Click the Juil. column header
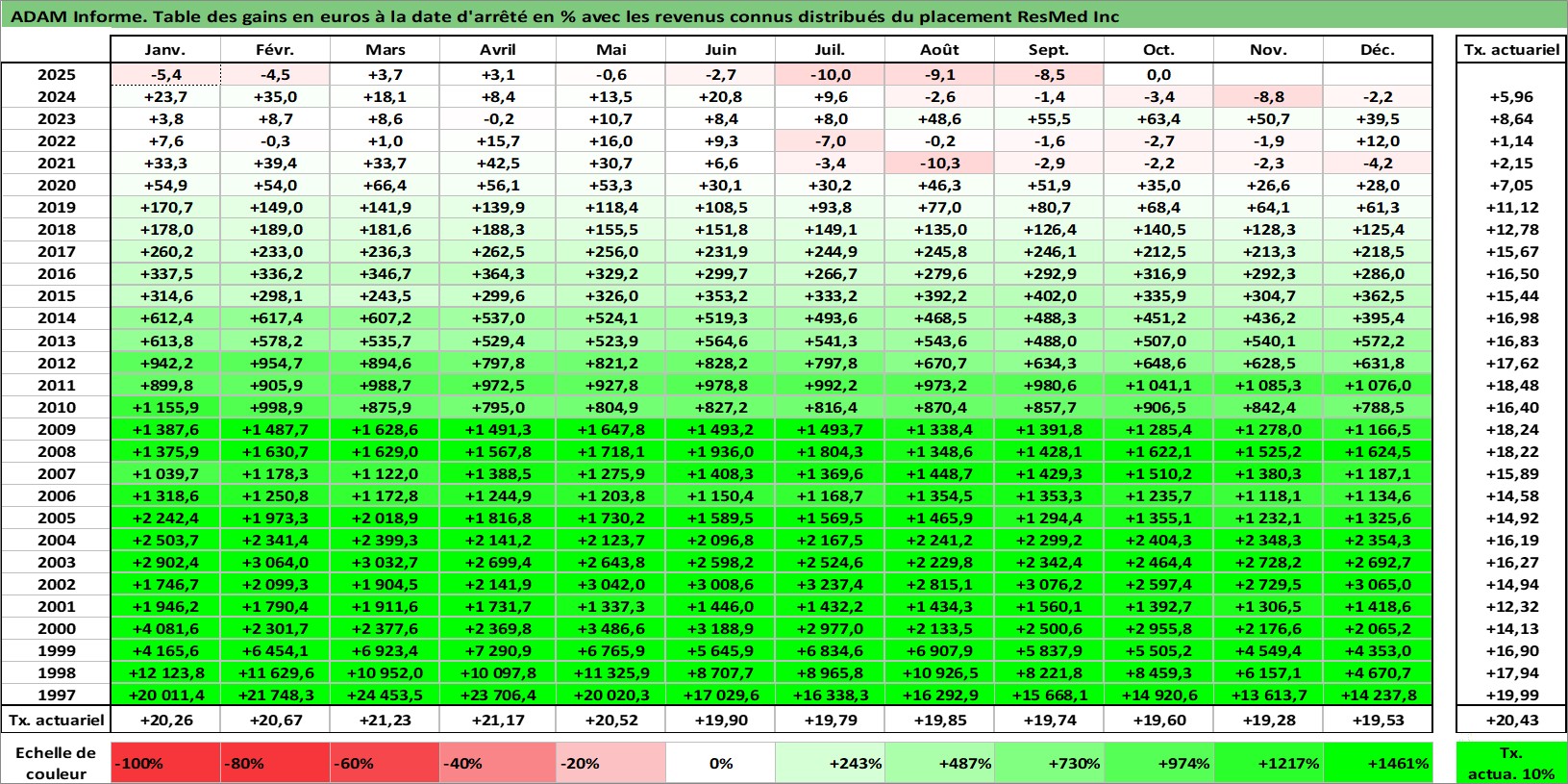 pyautogui.click(x=830, y=49)
